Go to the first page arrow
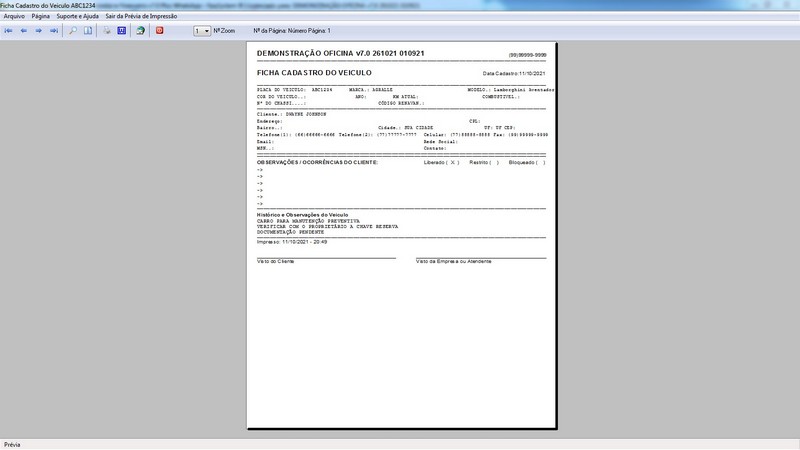The width and height of the screenshot is (800, 450). pyautogui.click(x=9, y=31)
